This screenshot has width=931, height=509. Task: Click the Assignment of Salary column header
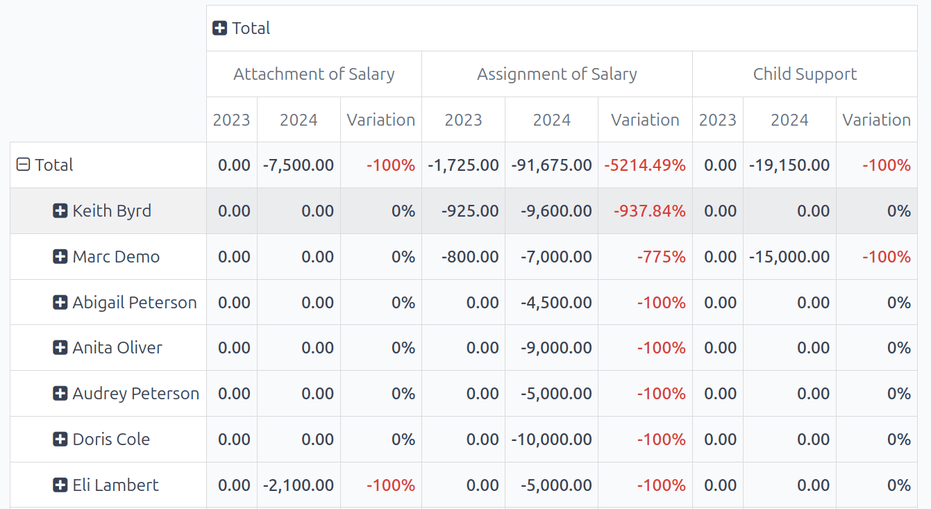pyautogui.click(x=556, y=74)
